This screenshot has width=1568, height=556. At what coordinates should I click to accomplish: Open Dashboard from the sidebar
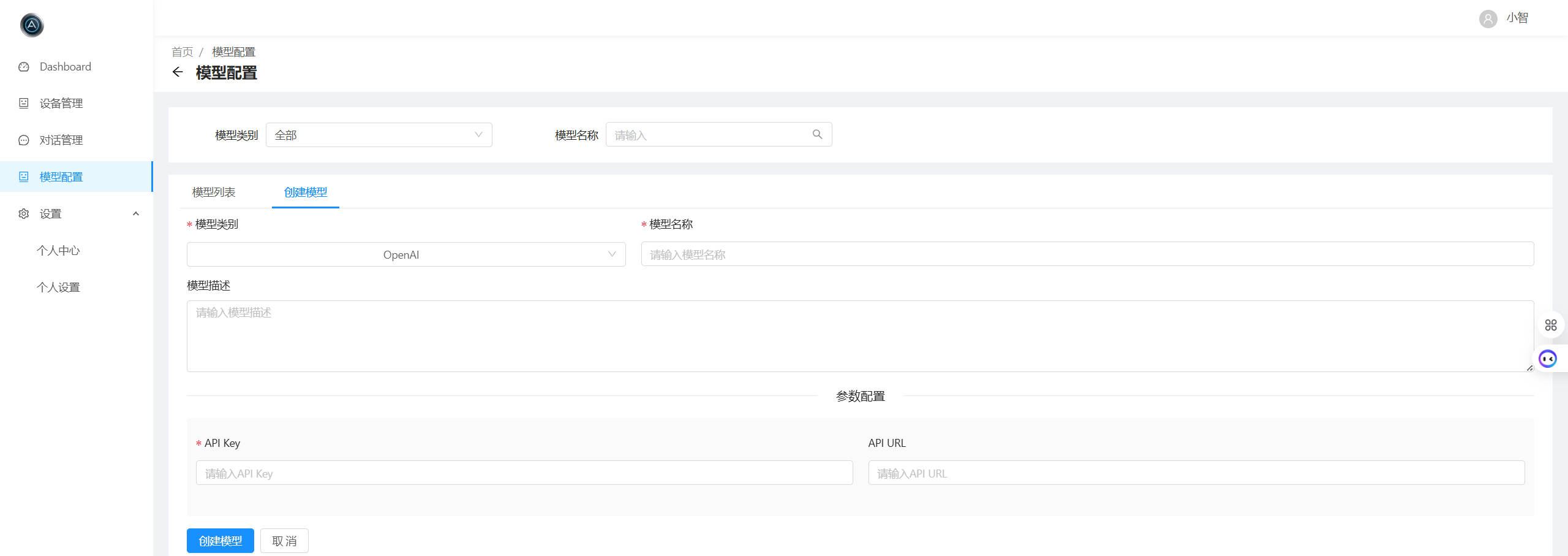click(x=65, y=67)
